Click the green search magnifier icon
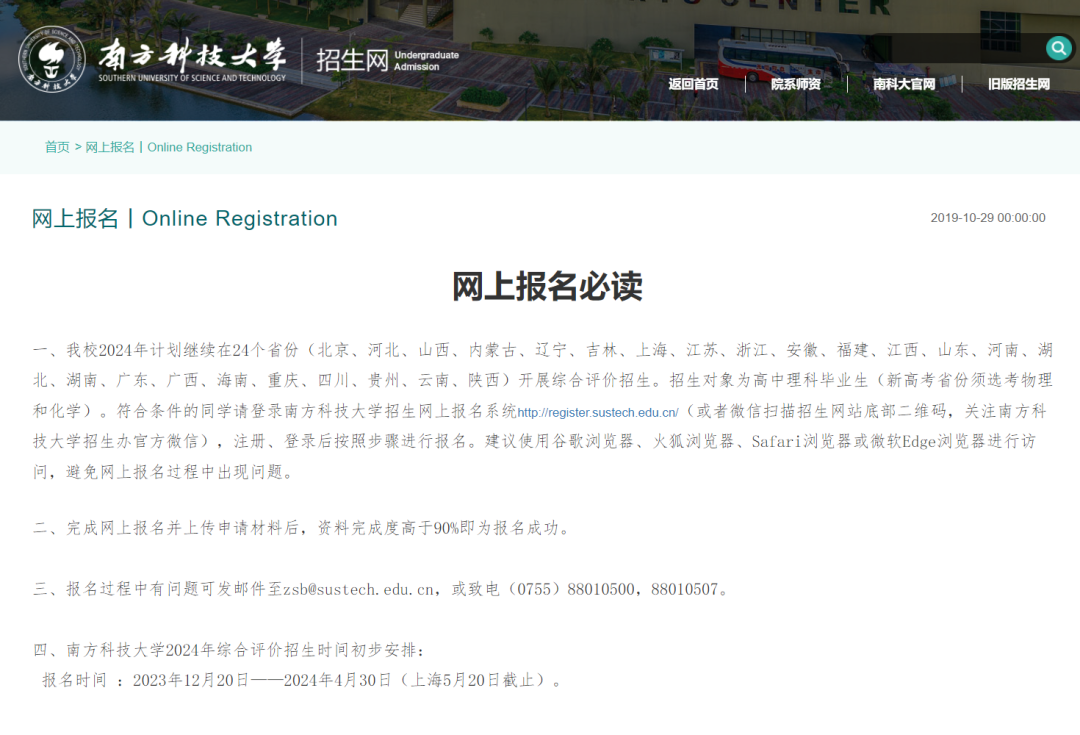Viewport: 1080px width, 735px height. (x=1059, y=48)
